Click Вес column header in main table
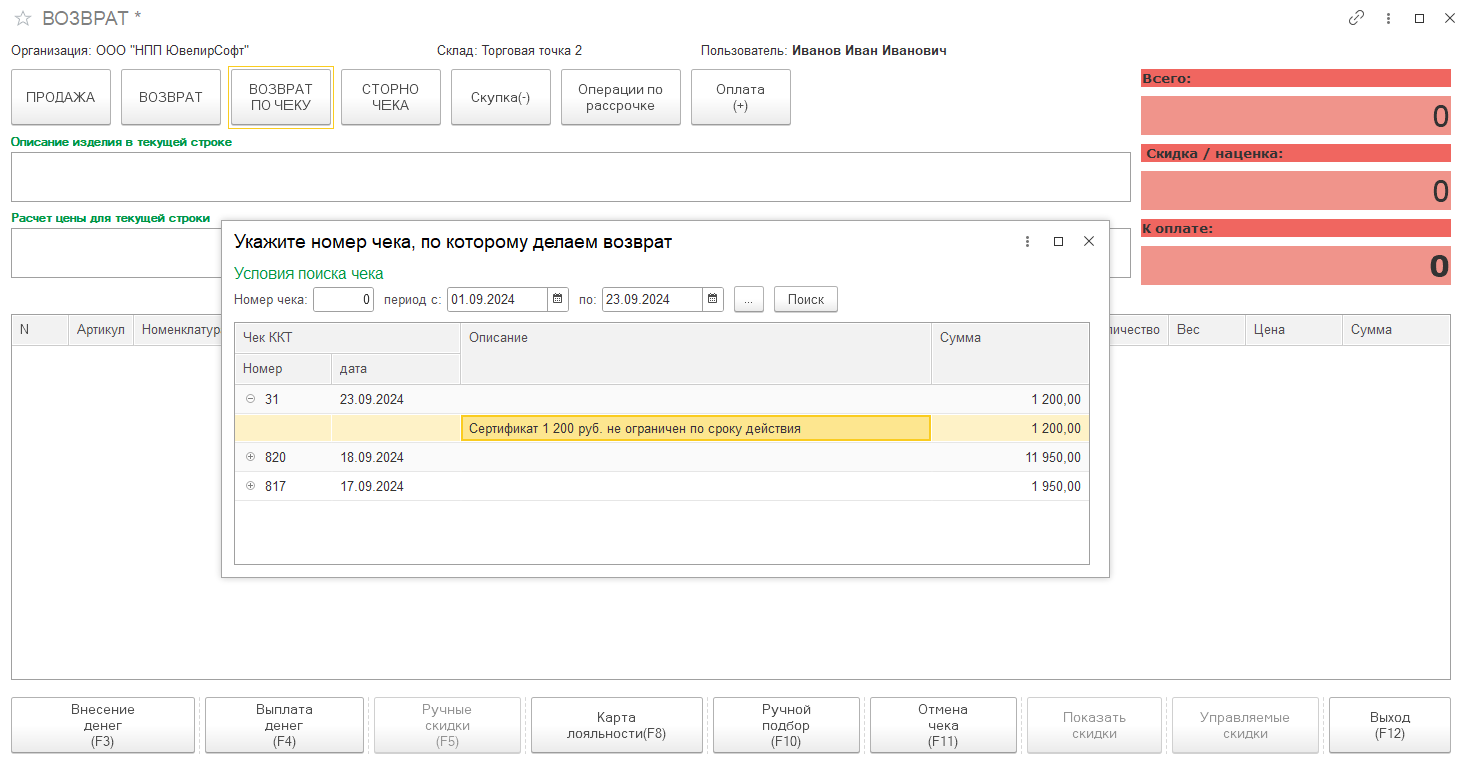 pyautogui.click(x=1206, y=330)
